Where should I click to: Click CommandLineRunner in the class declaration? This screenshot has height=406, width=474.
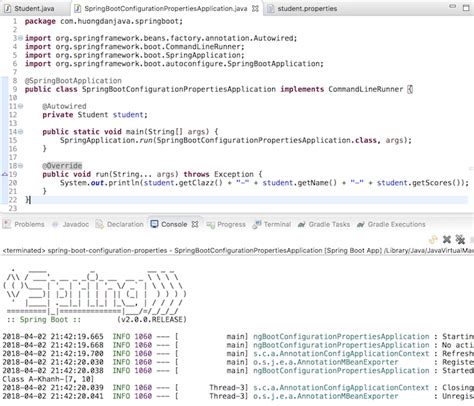coord(366,89)
